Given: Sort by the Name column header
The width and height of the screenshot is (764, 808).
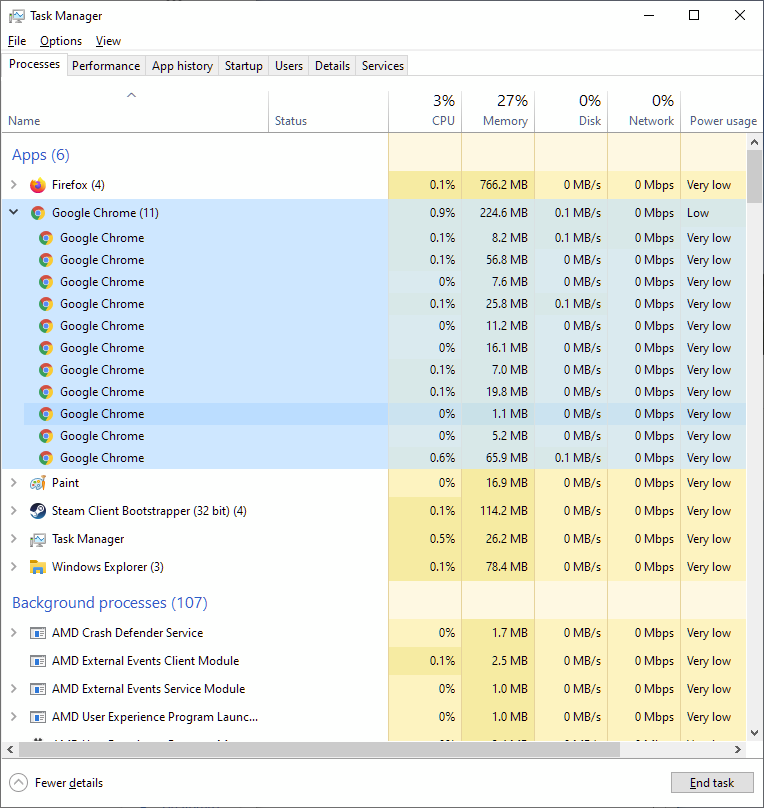Looking at the screenshot, I should pyautogui.click(x=135, y=112).
